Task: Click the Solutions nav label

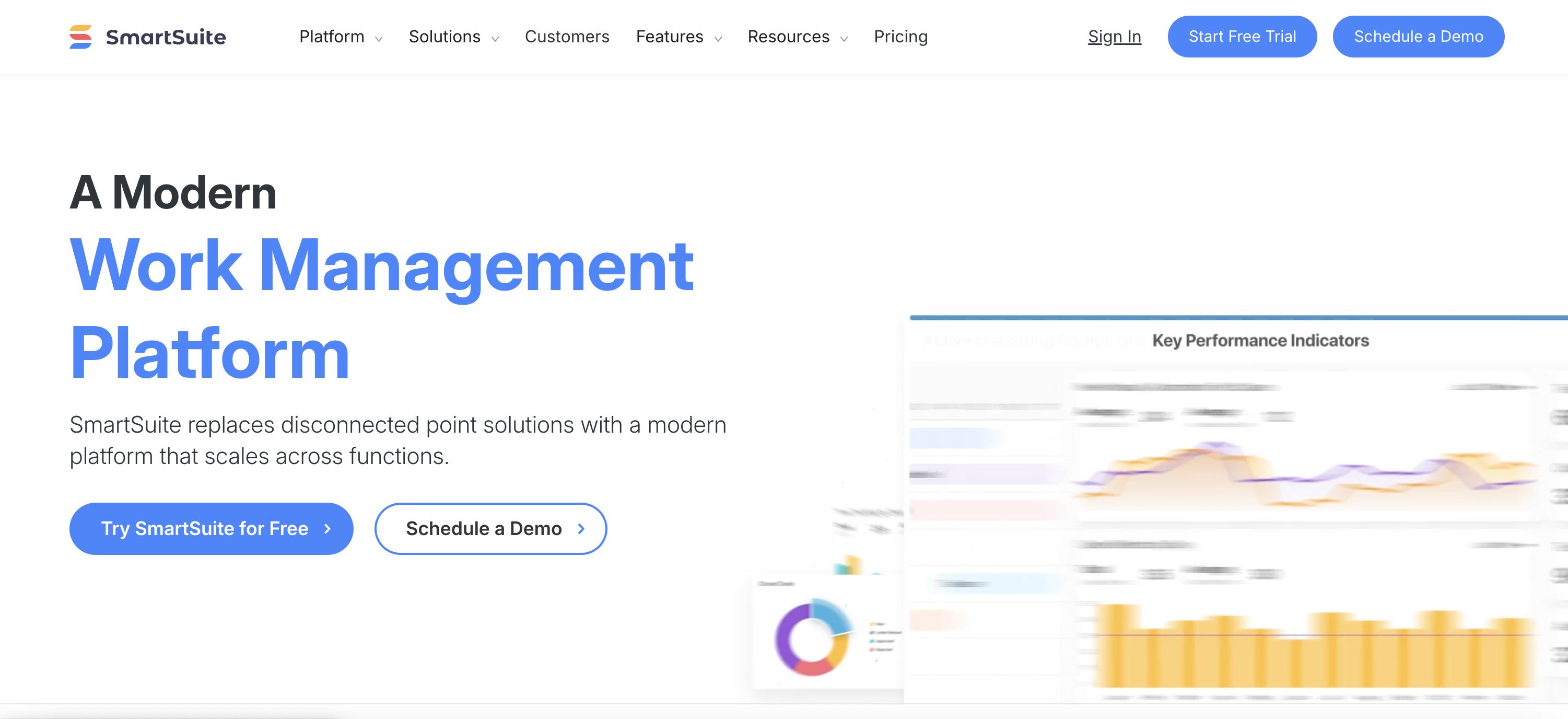Action: click(x=444, y=37)
